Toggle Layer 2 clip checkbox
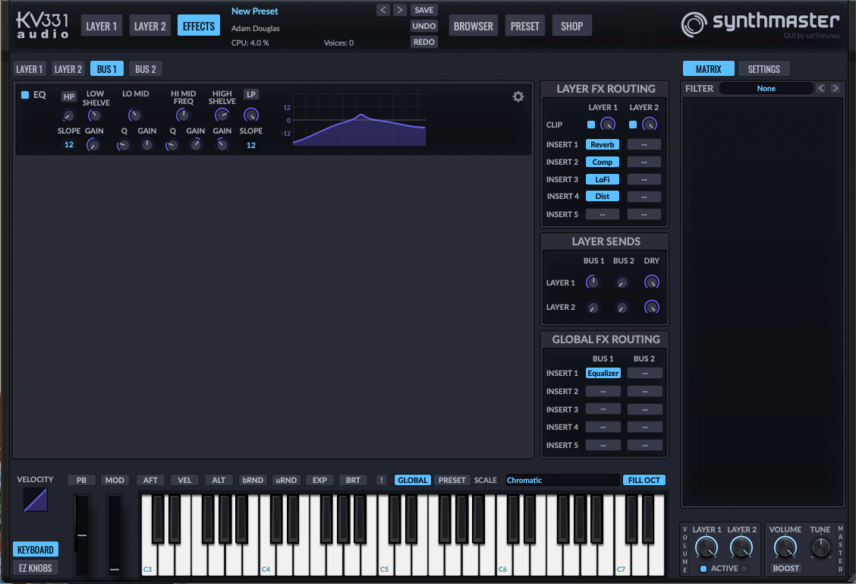856x584 pixels. [x=632, y=124]
